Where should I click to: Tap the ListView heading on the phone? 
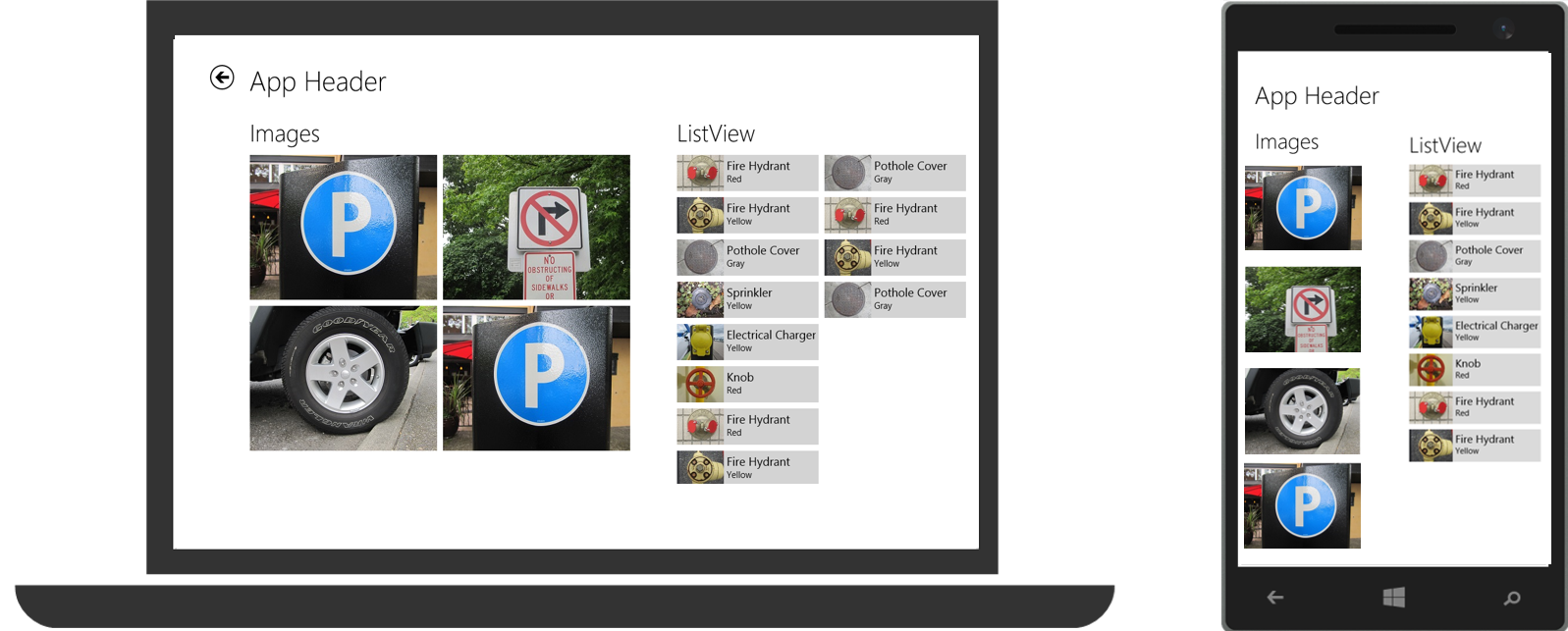[1445, 145]
